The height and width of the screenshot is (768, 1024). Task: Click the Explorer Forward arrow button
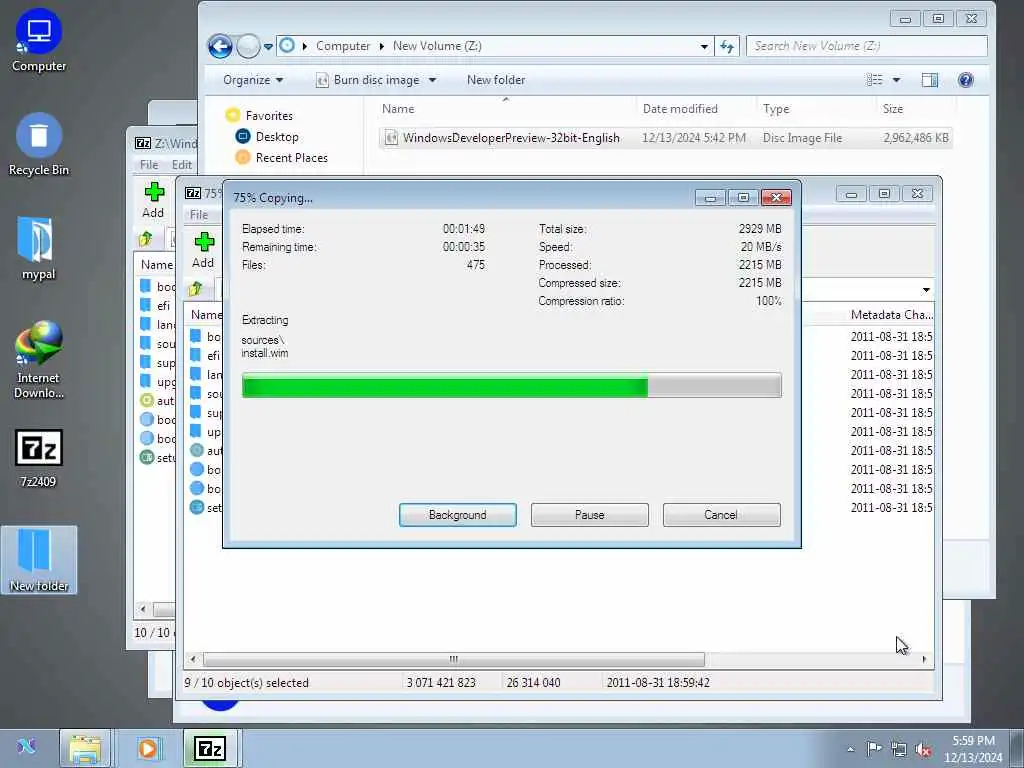248,46
